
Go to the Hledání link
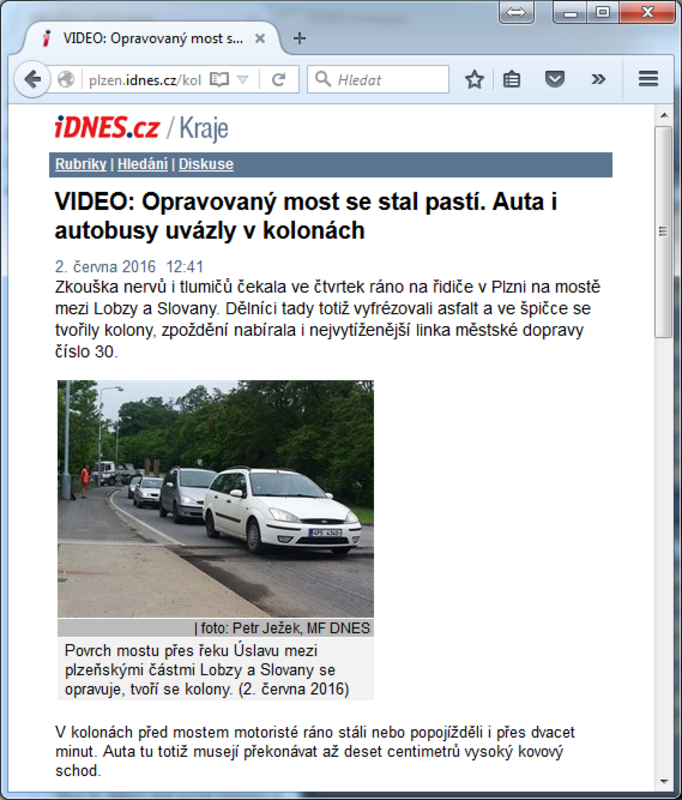tap(142, 165)
